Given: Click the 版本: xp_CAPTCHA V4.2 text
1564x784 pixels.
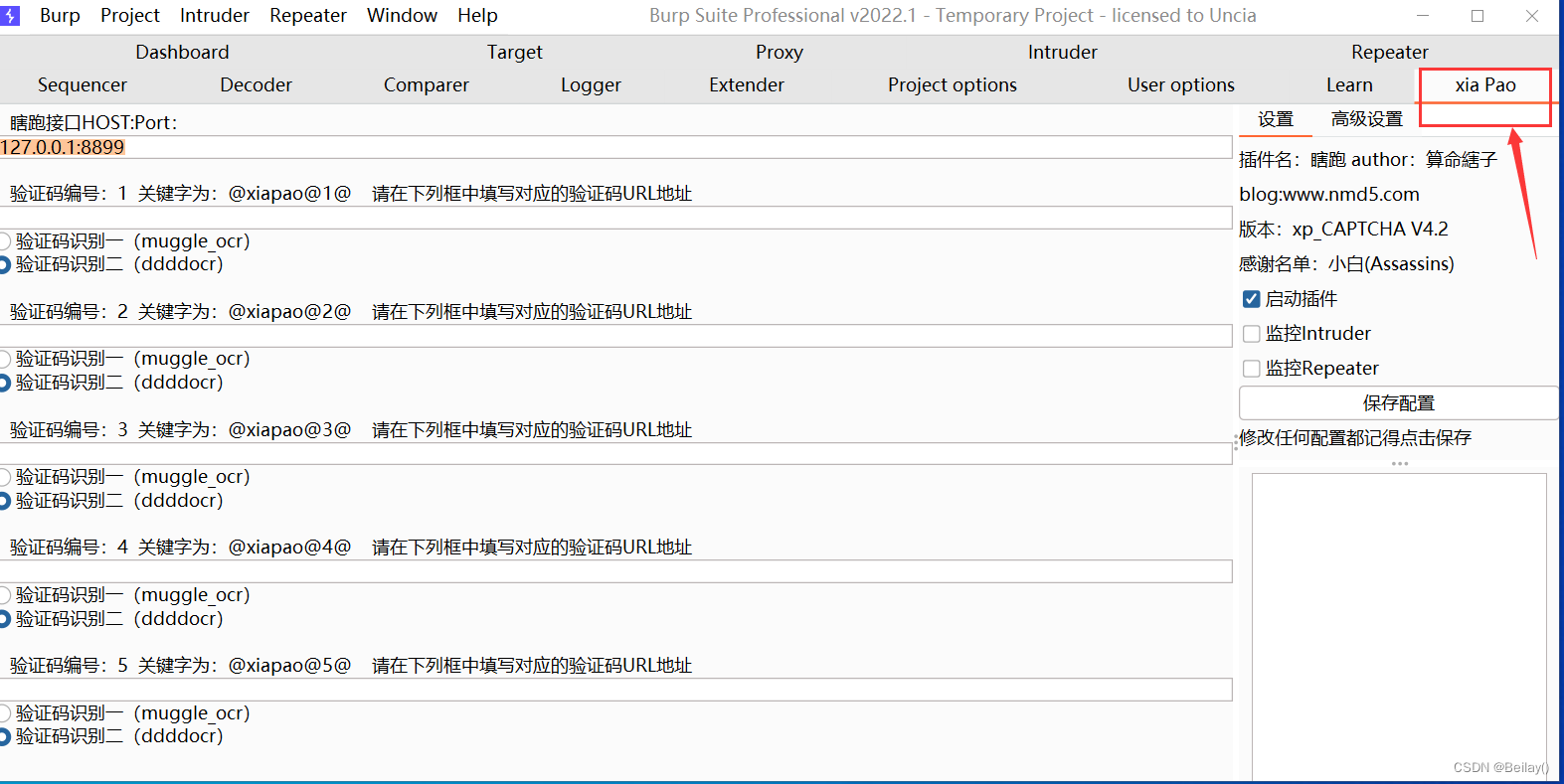Looking at the screenshot, I should (1343, 230).
